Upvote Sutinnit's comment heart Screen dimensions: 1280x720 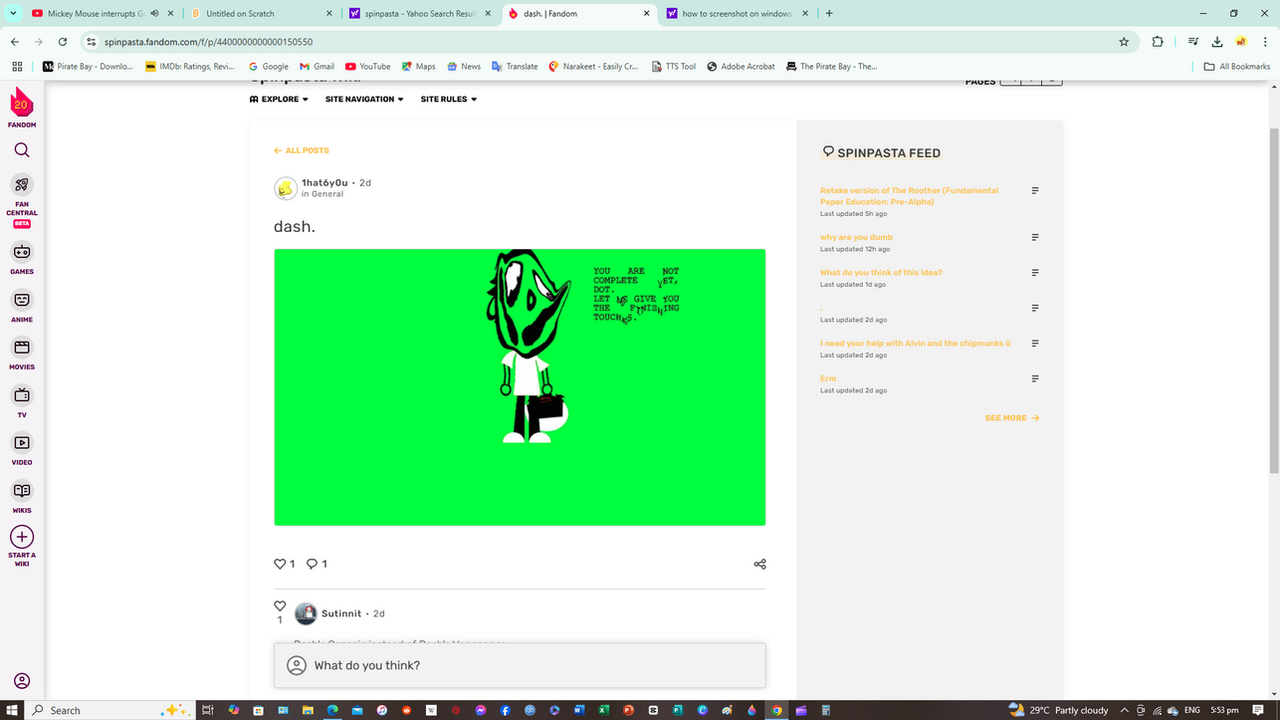(x=280, y=606)
